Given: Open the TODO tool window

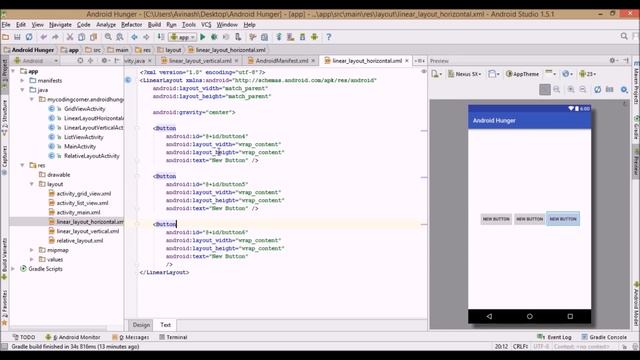Looking at the screenshot, I should tap(24, 337).
